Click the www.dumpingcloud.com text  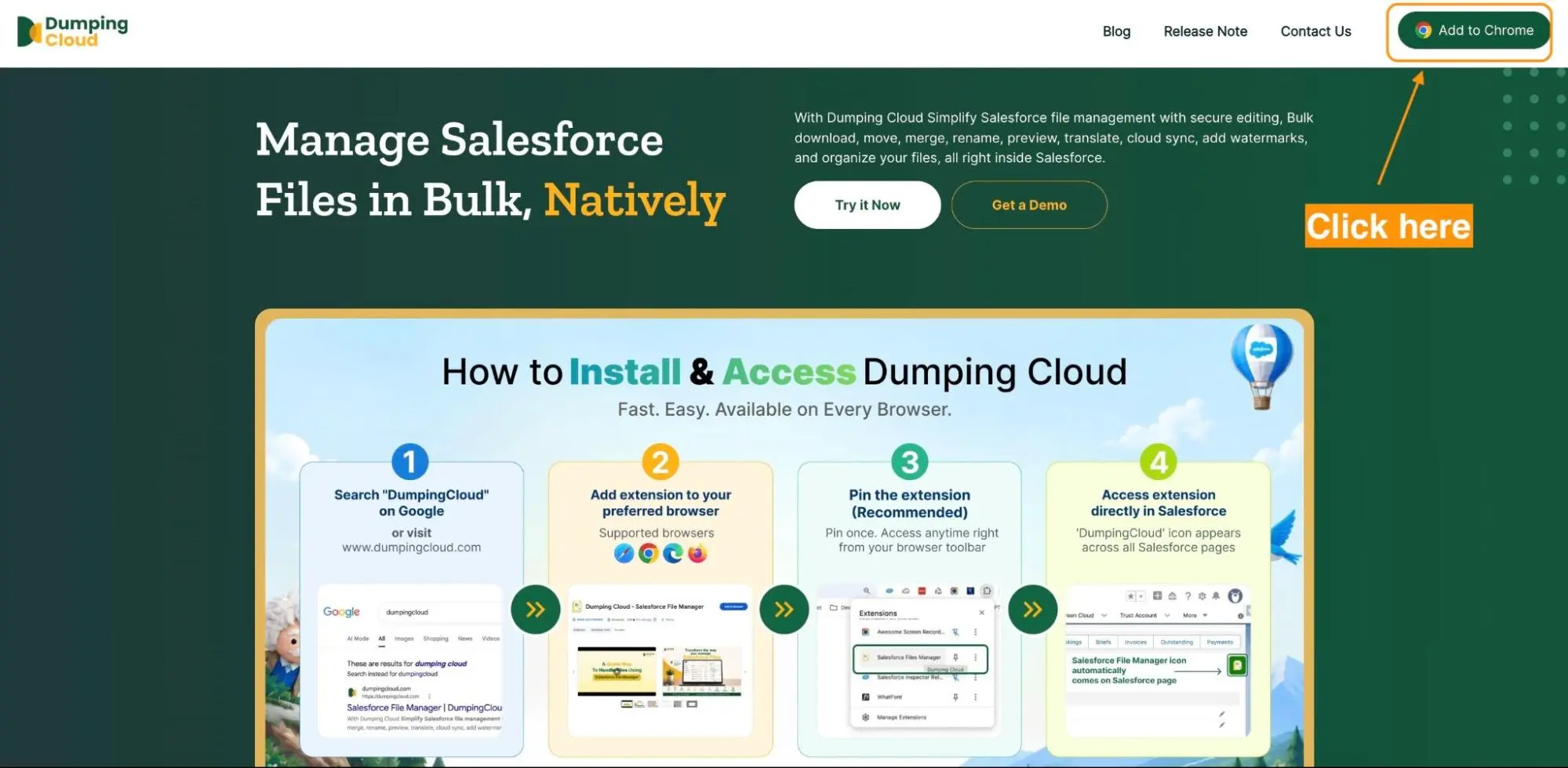[411, 548]
